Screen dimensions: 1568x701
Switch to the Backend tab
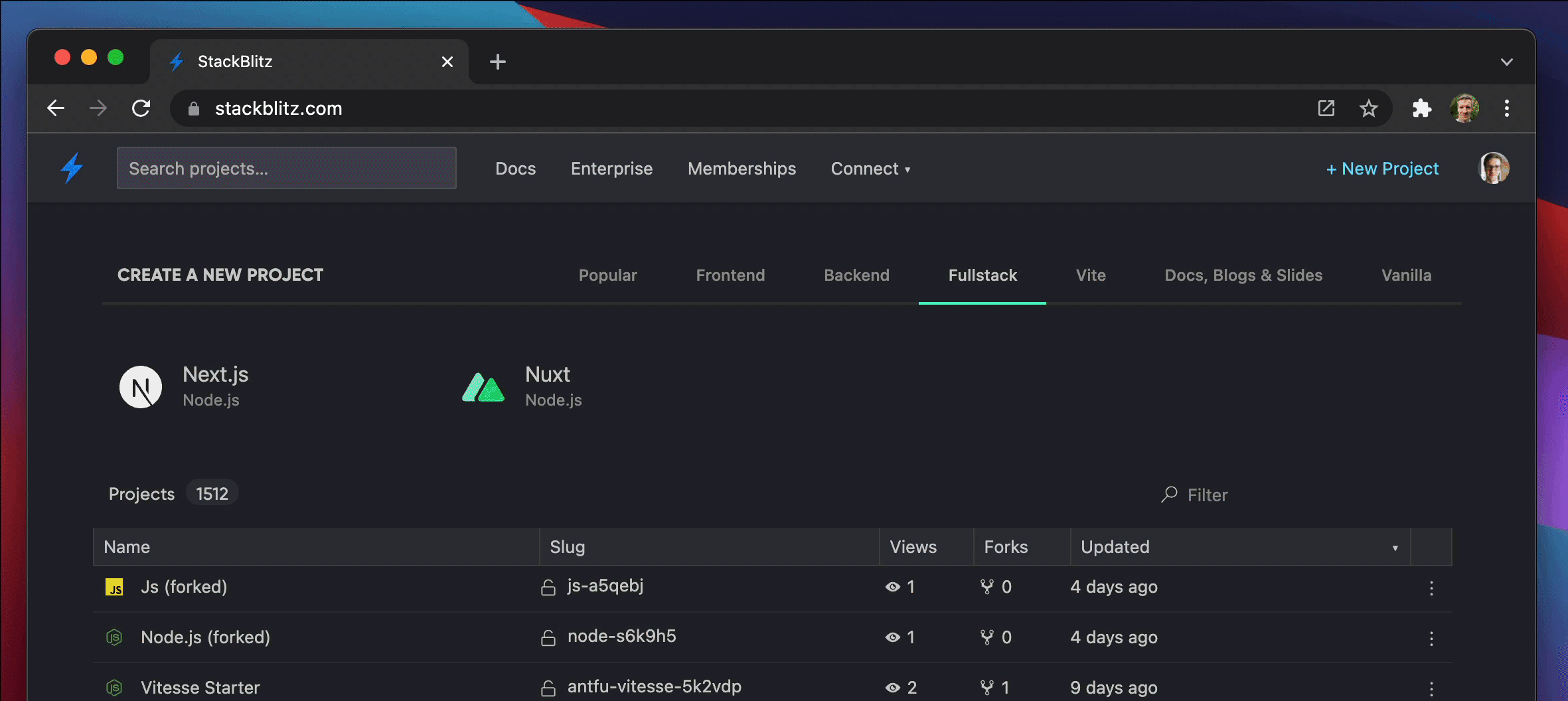856,275
